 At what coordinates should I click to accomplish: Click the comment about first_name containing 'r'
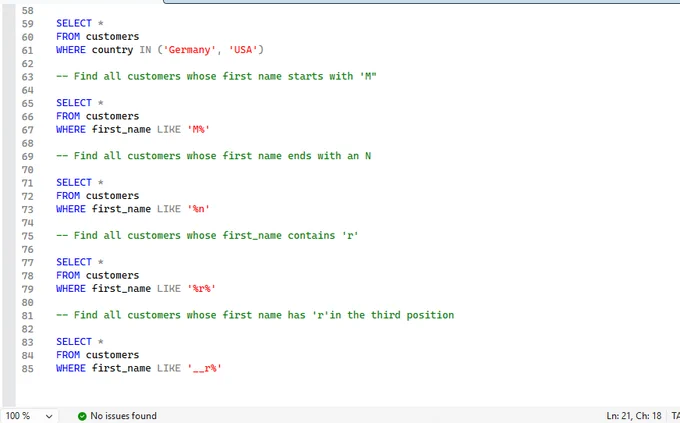207,236
